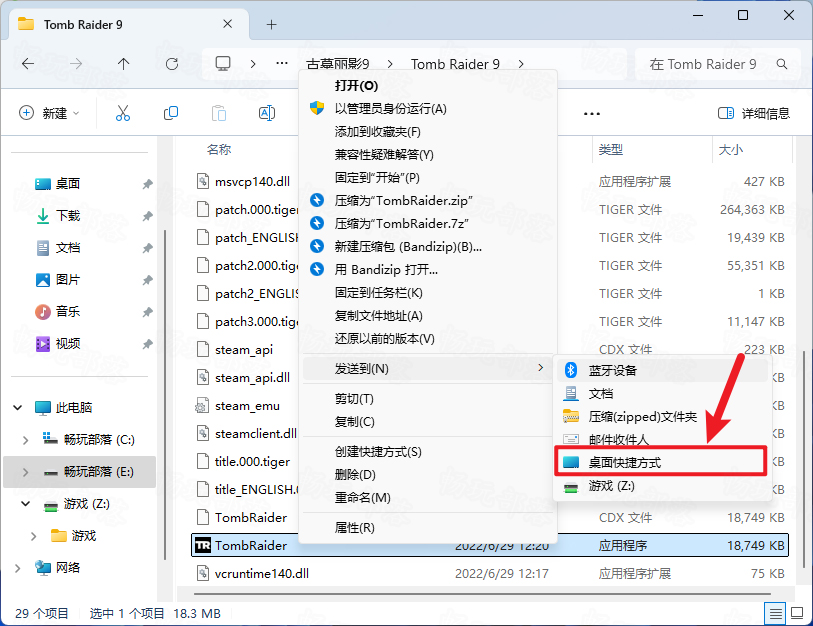Go back with the left arrow button
The height and width of the screenshot is (626, 813).
[x=28, y=64]
